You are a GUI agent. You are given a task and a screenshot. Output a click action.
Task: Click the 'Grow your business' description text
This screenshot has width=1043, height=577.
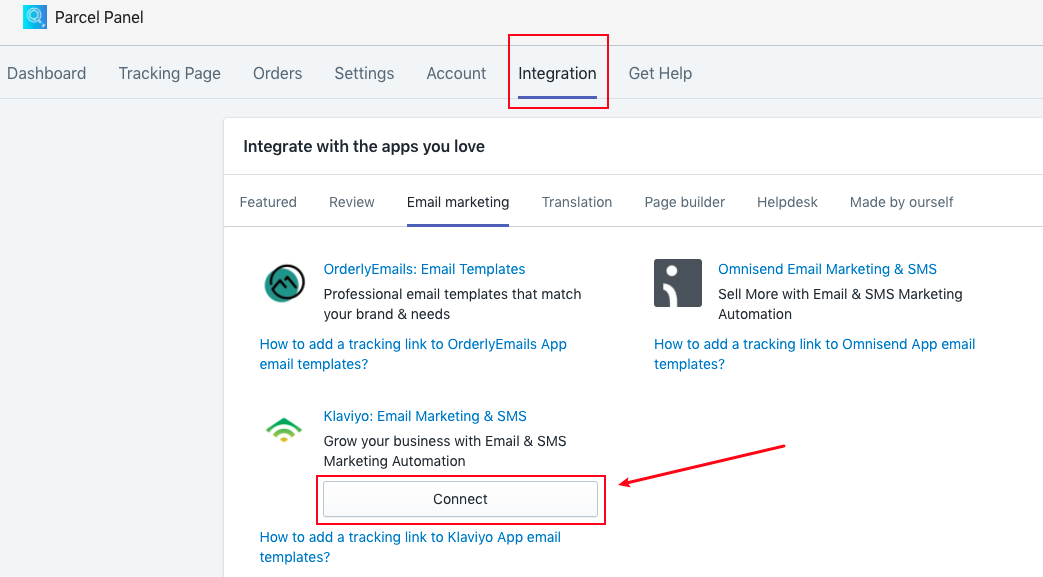point(445,451)
